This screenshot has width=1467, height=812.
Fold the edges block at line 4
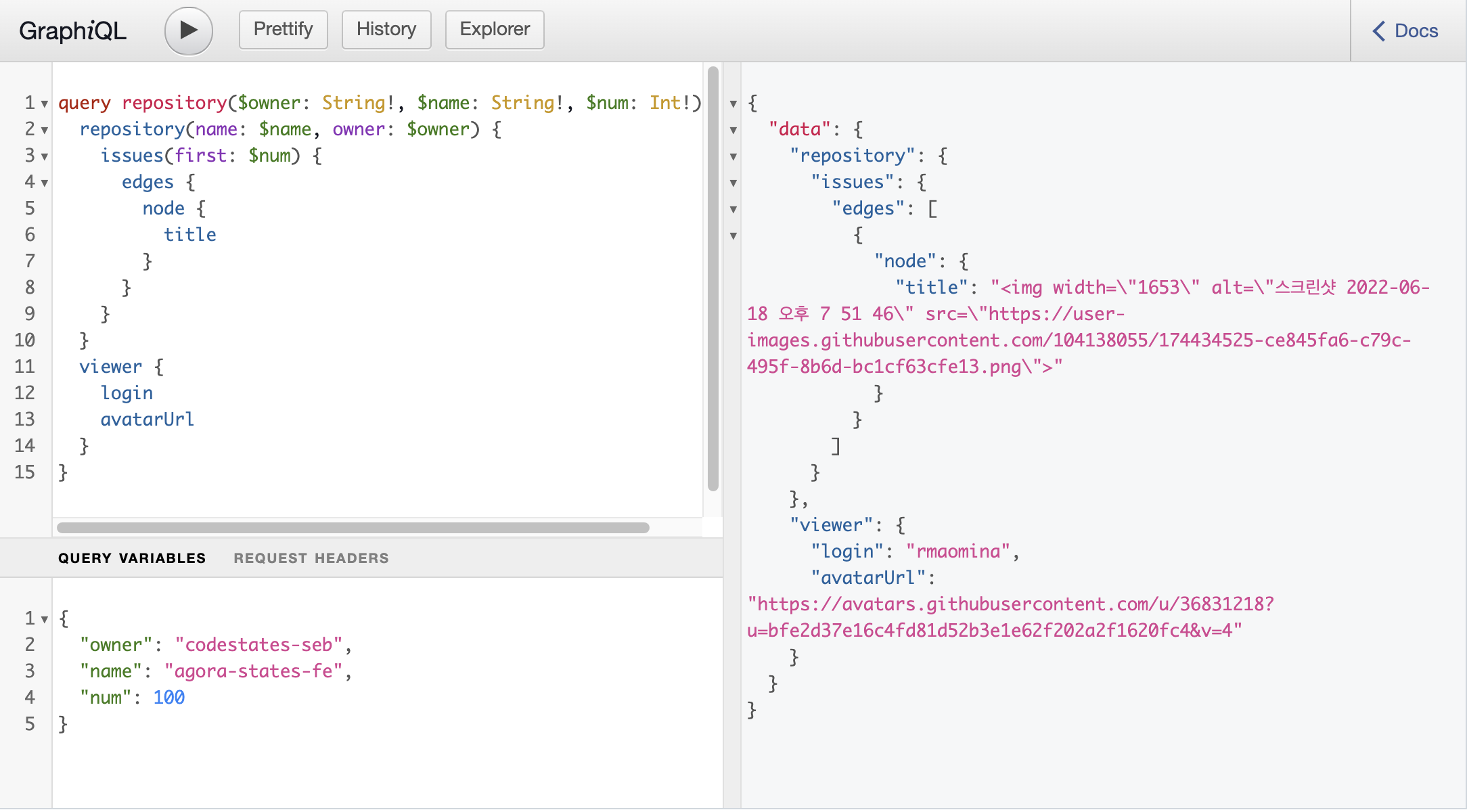click(x=45, y=183)
